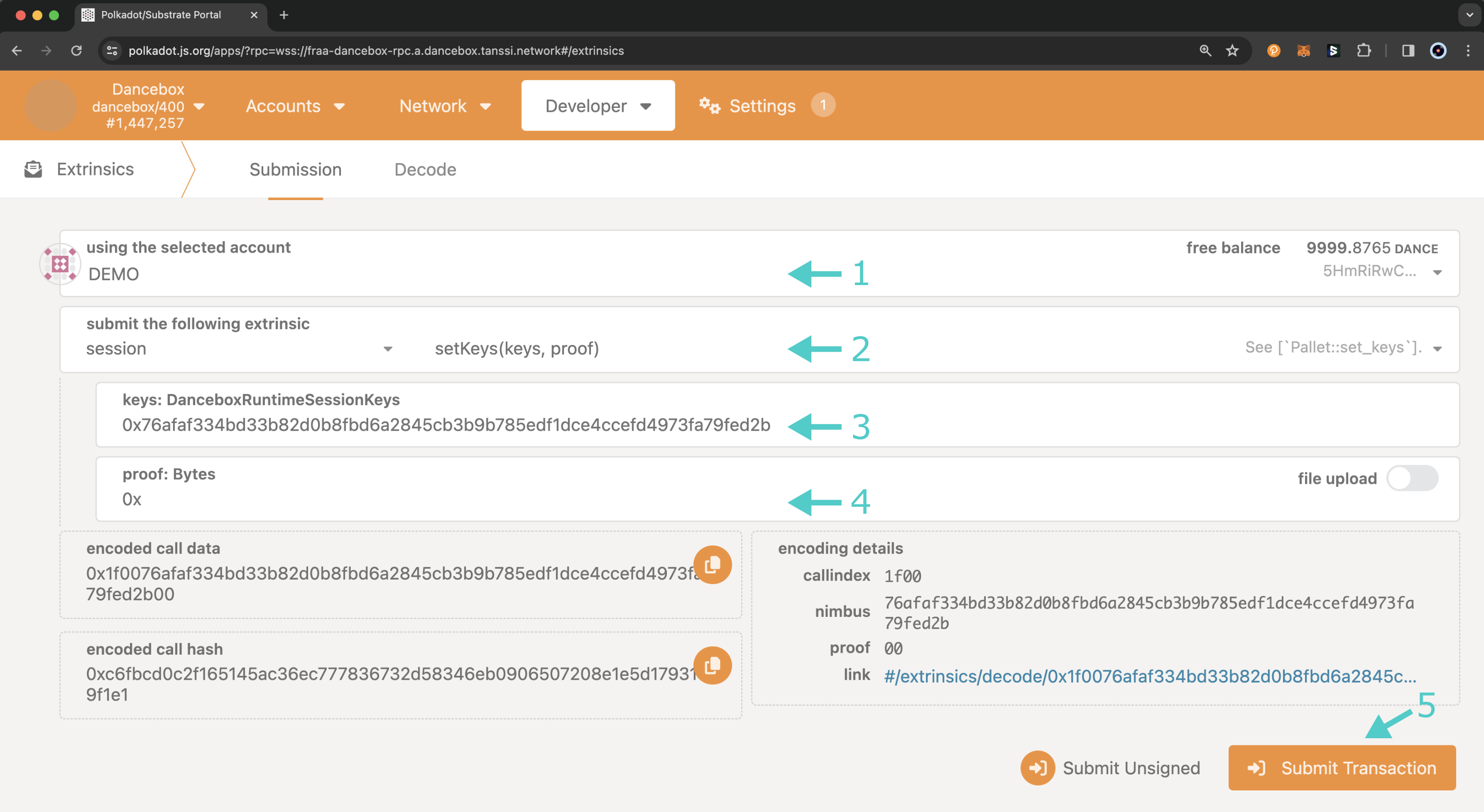Toggle the browser side panel

[1408, 51]
